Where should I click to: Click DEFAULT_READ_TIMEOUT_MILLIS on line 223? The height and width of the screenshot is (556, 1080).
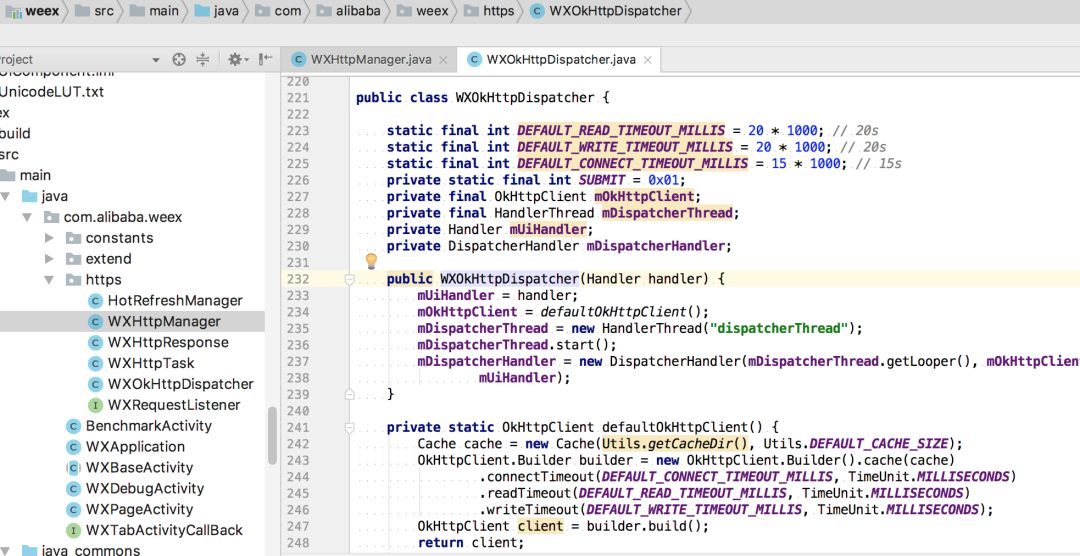click(x=621, y=130)
